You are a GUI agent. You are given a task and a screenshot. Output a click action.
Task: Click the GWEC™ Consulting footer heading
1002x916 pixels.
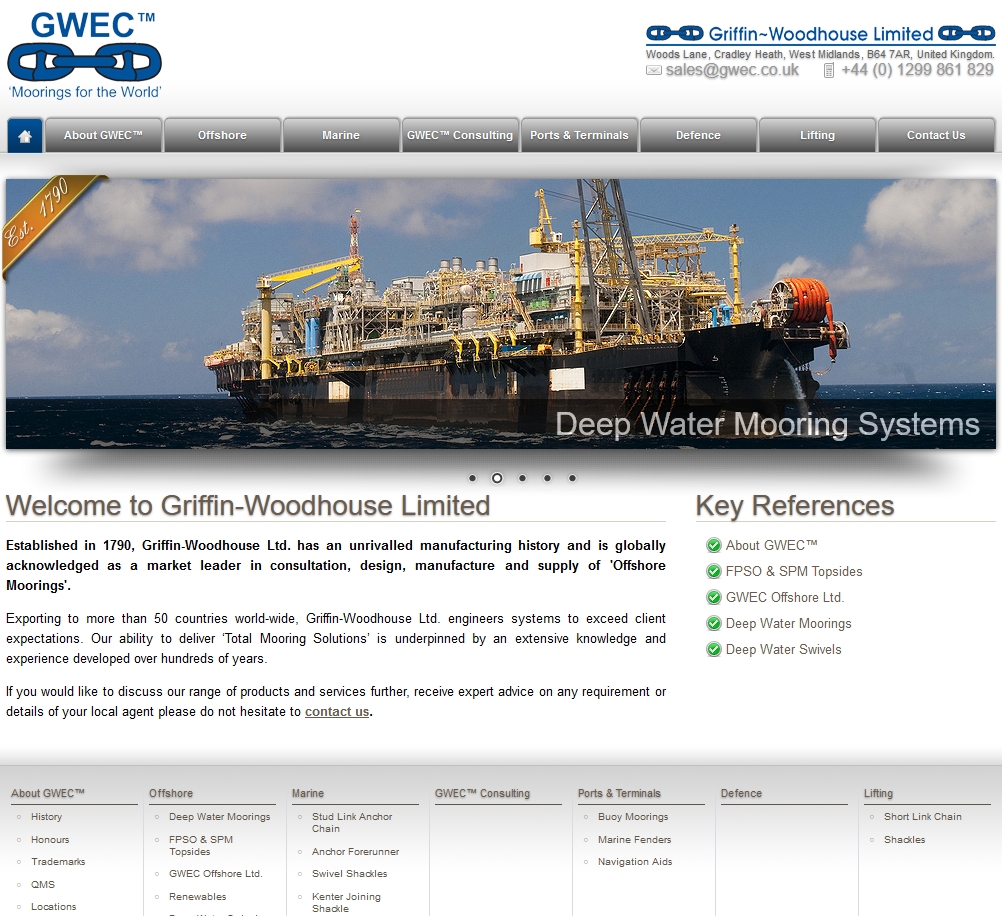click(482, 793)
